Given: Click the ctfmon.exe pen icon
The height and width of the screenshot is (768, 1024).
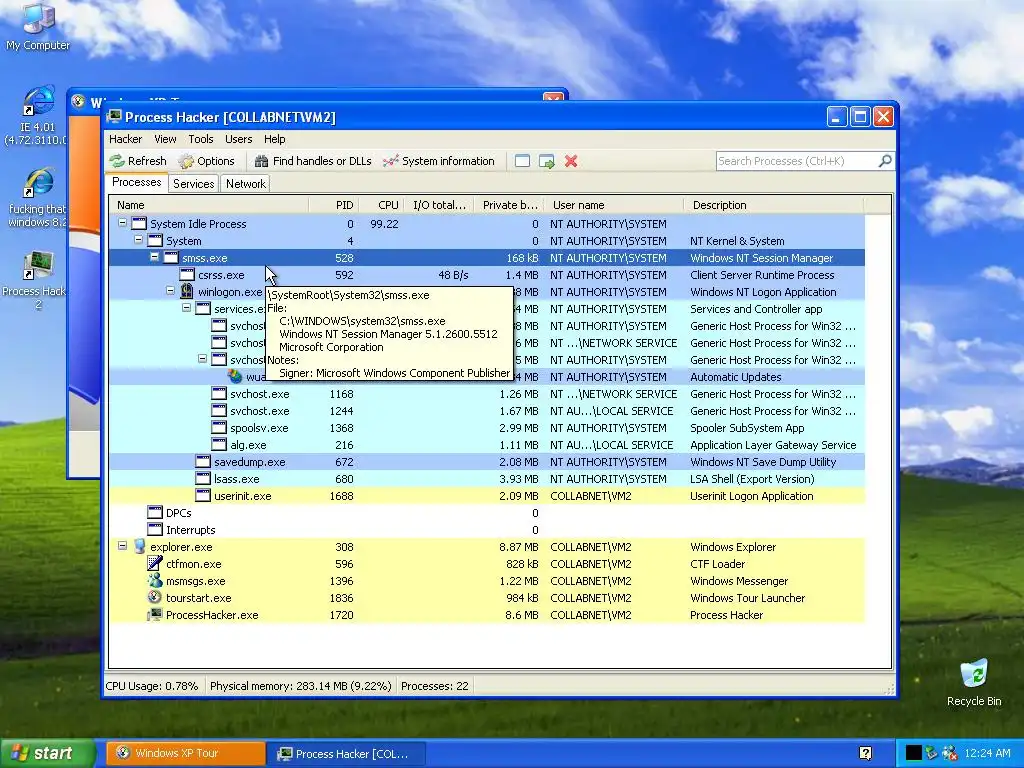Looking at the screenshot, I should click(155, 564).
